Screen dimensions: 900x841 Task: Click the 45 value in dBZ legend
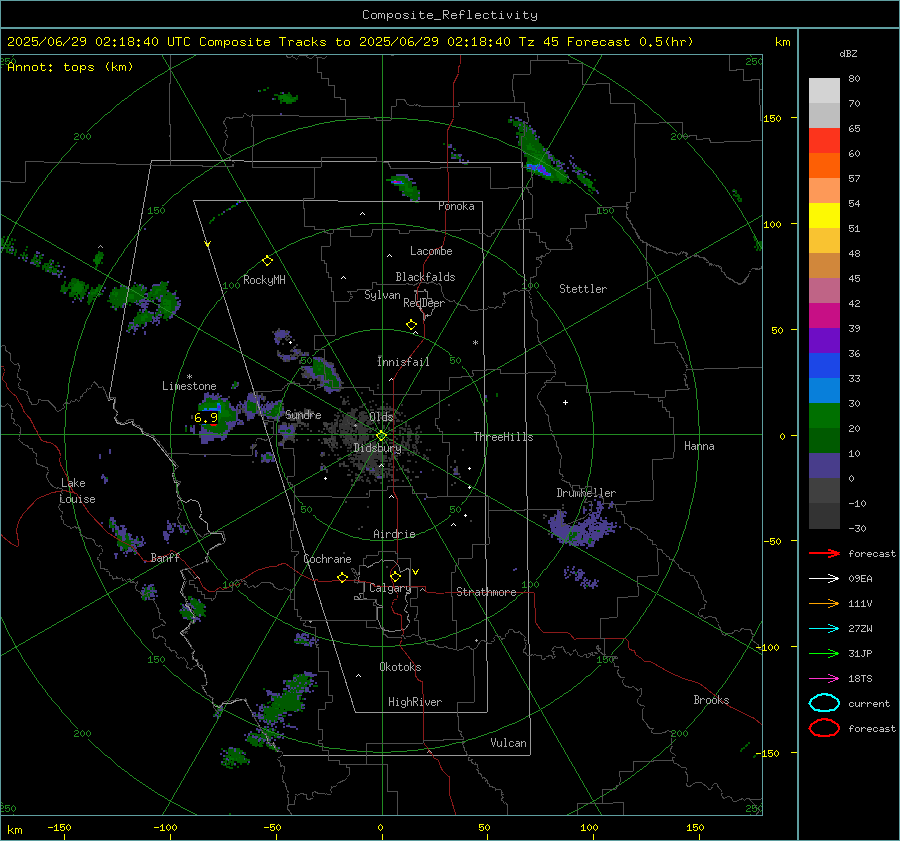point(854,278)
